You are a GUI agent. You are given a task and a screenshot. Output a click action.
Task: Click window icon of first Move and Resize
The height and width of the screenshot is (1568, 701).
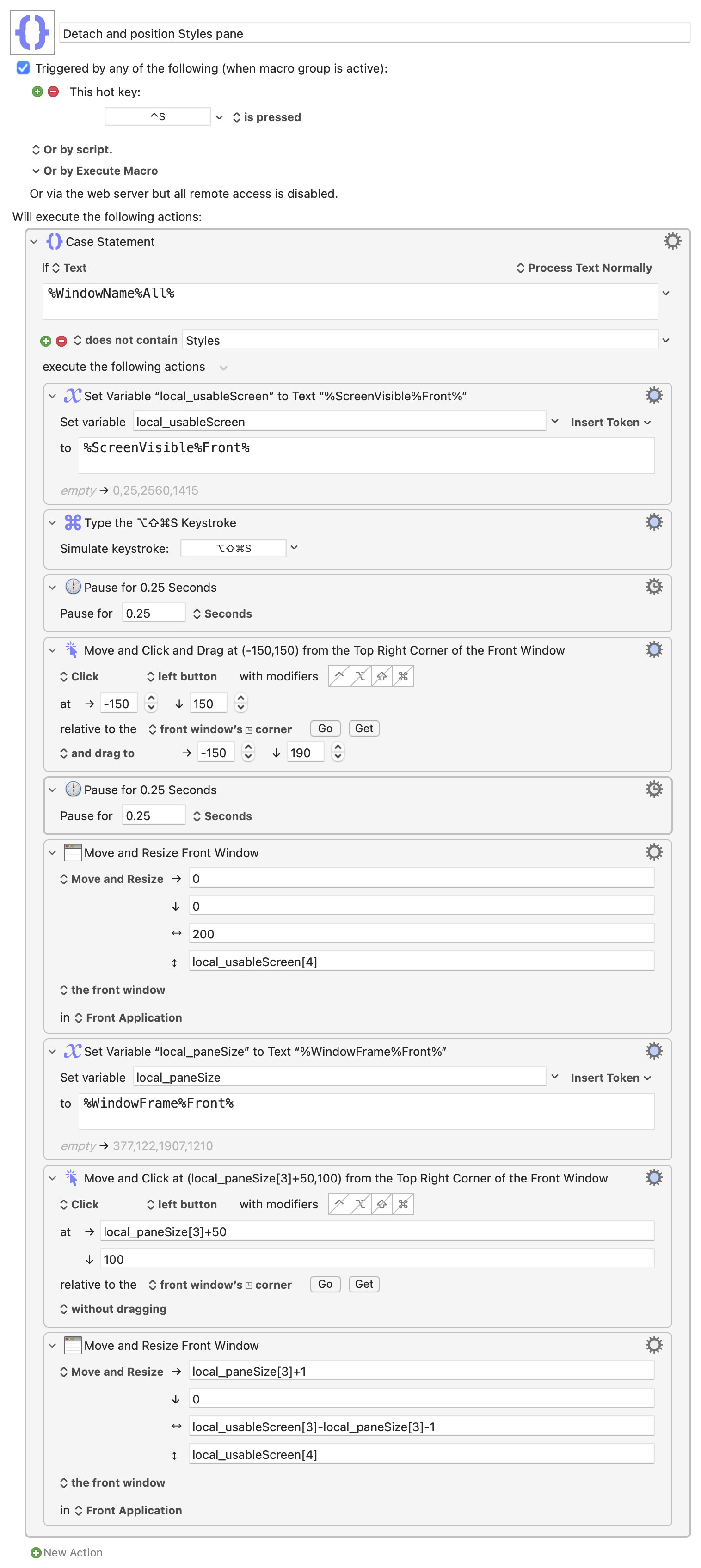[73, 852]
